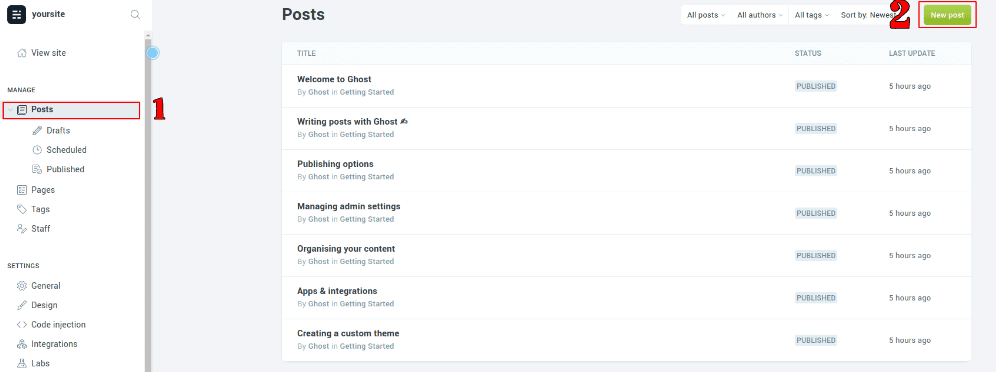Click the Labs flask icon
The image size is (996, 372).
tap(22, 364)
